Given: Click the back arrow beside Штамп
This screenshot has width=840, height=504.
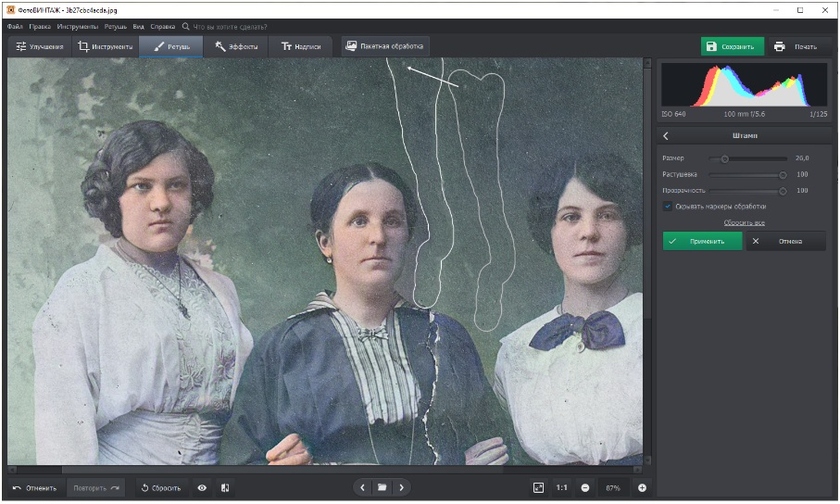Looking at the screenshot, I should tap(666, 136).
